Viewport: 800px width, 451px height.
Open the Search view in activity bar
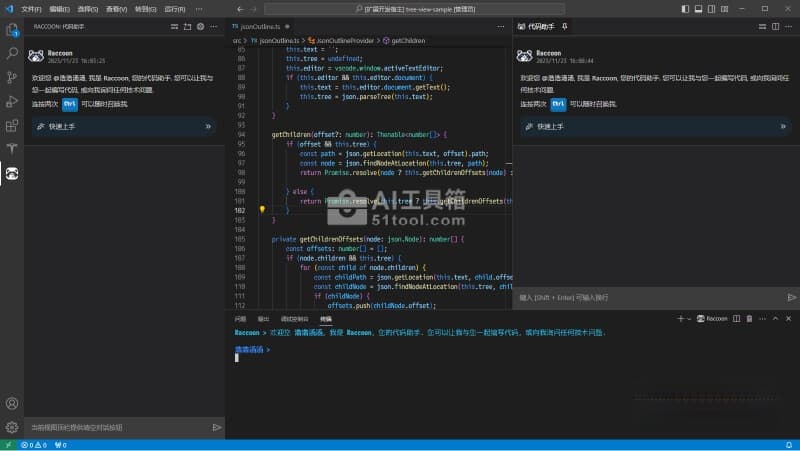(12, 54)
